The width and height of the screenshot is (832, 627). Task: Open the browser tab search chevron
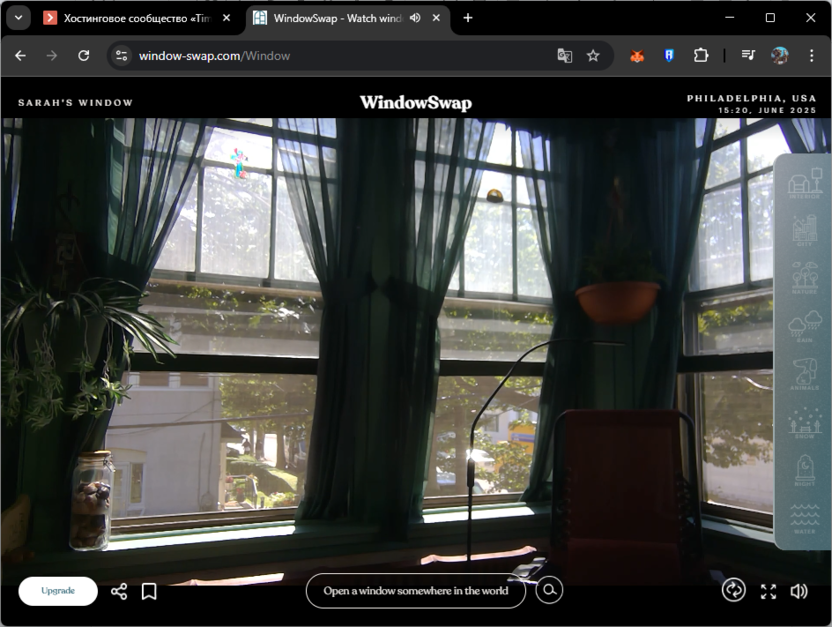17,17
